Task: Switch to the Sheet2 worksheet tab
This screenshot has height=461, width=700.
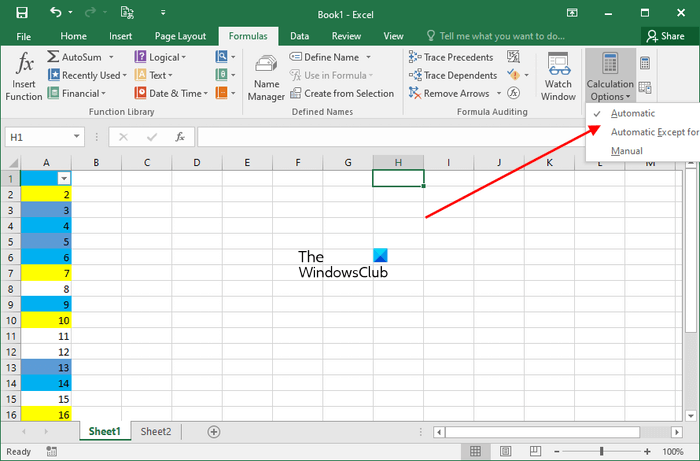Action: point(155,432)
